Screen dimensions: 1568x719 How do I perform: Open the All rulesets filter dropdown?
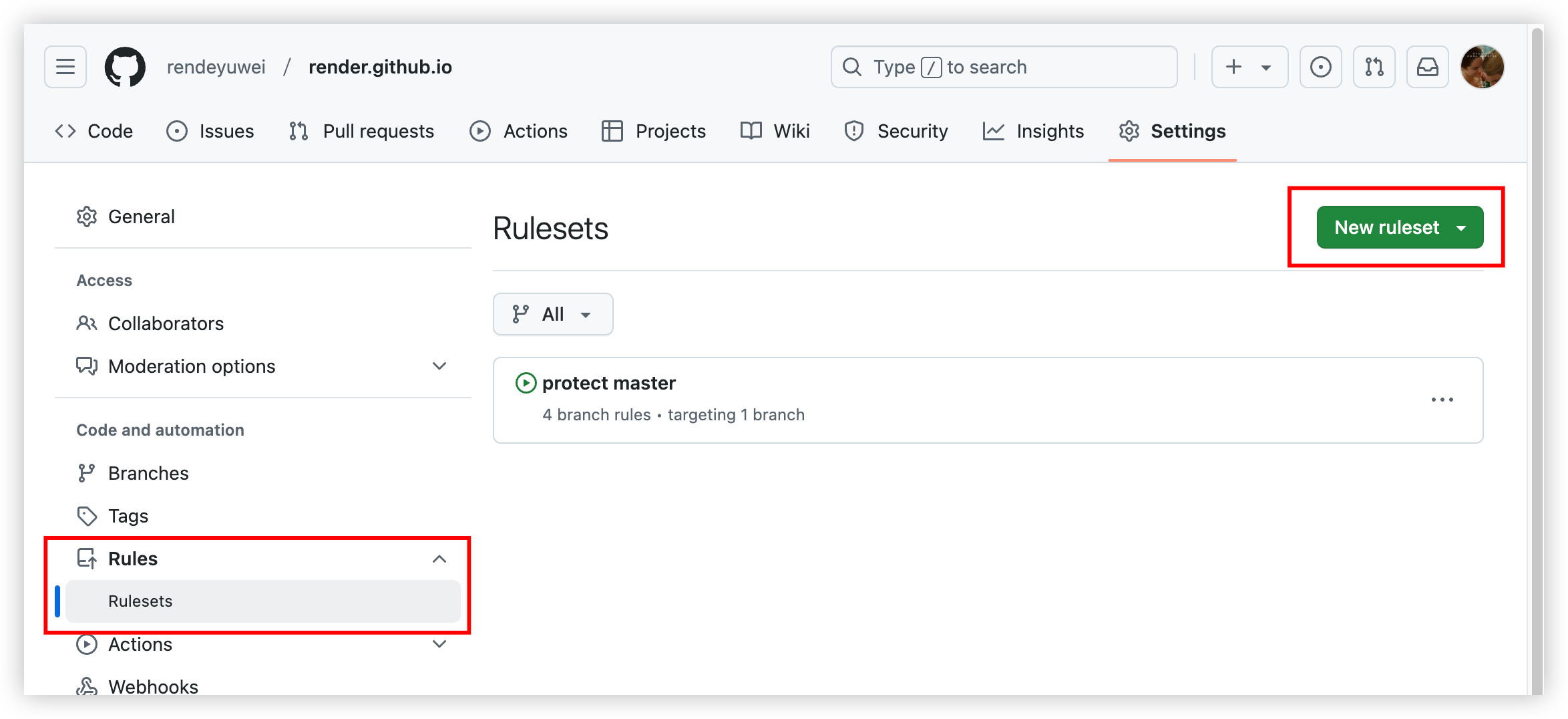click(x=553, y=314)
